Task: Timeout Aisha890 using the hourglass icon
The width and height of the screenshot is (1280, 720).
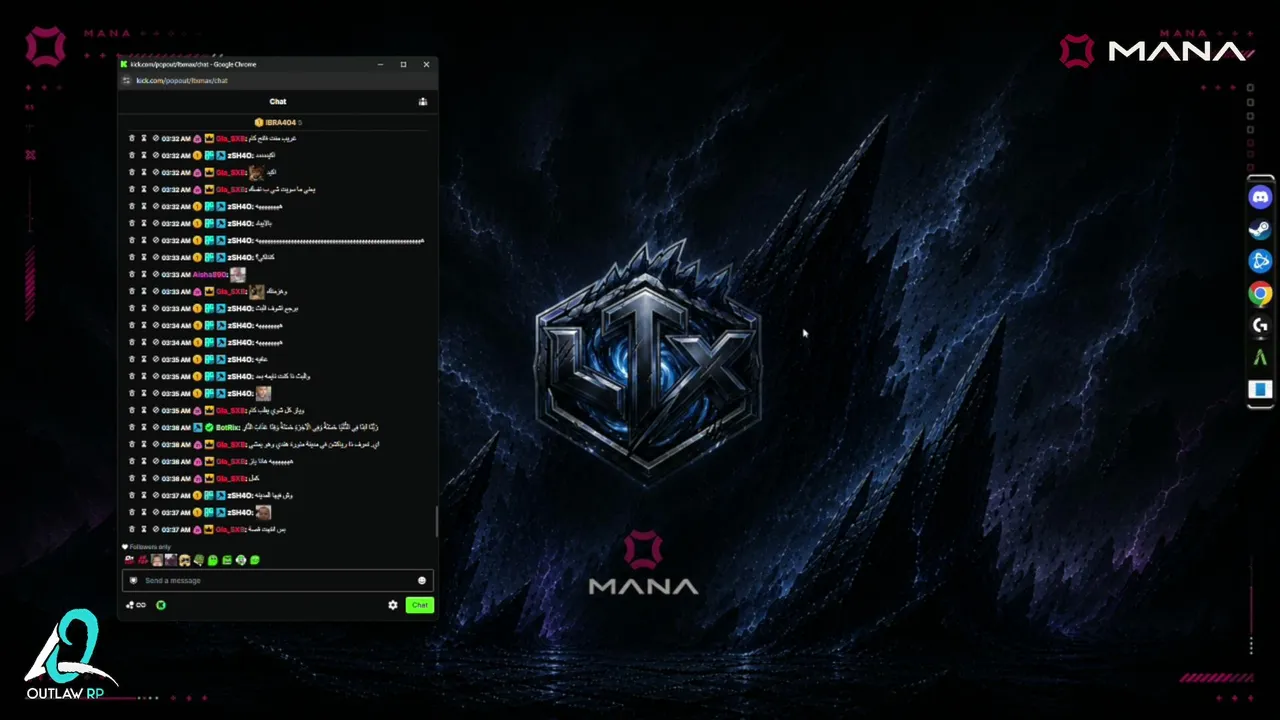Action: pyautogui.click(x=144, y=274)
